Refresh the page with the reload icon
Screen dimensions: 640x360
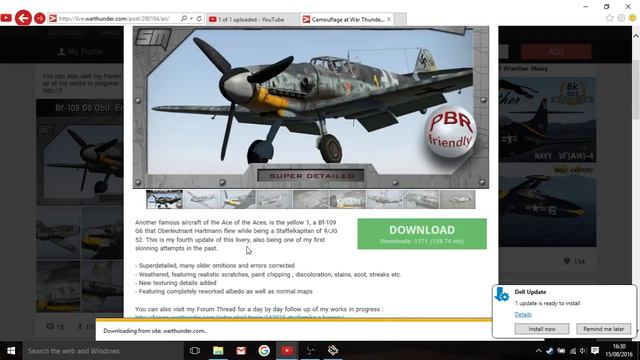199,18
